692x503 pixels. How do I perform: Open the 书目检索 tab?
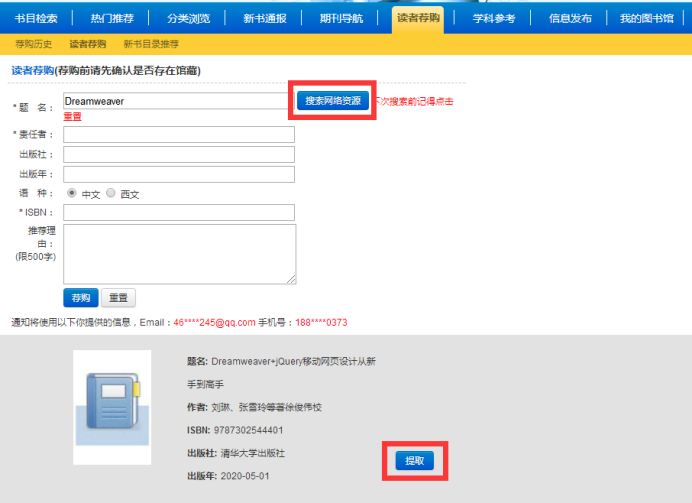click(x=36, y=18)
